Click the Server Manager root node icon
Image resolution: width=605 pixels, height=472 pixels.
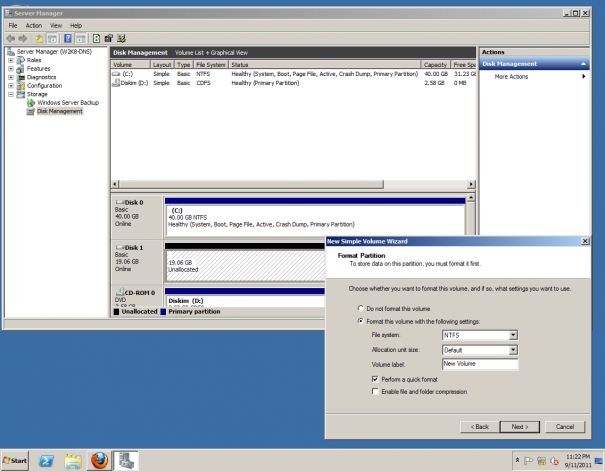(x=11, y=52)
